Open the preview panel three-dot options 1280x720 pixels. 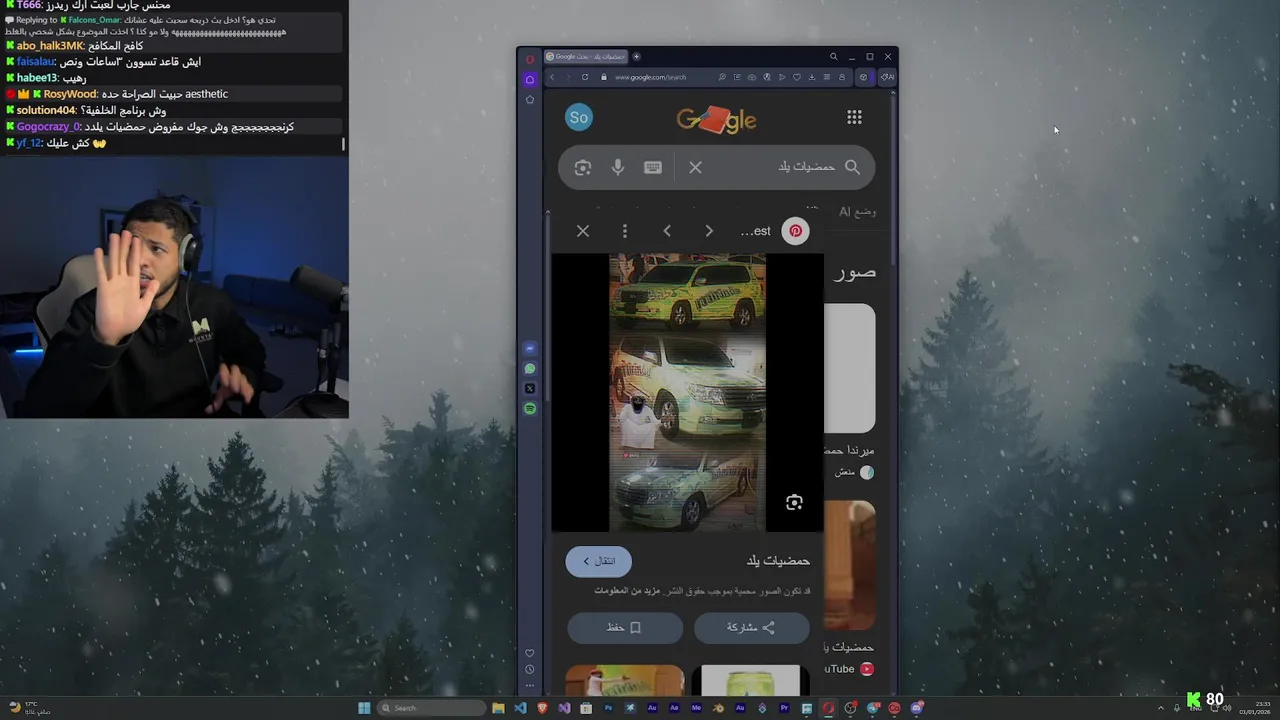[625, 231]
